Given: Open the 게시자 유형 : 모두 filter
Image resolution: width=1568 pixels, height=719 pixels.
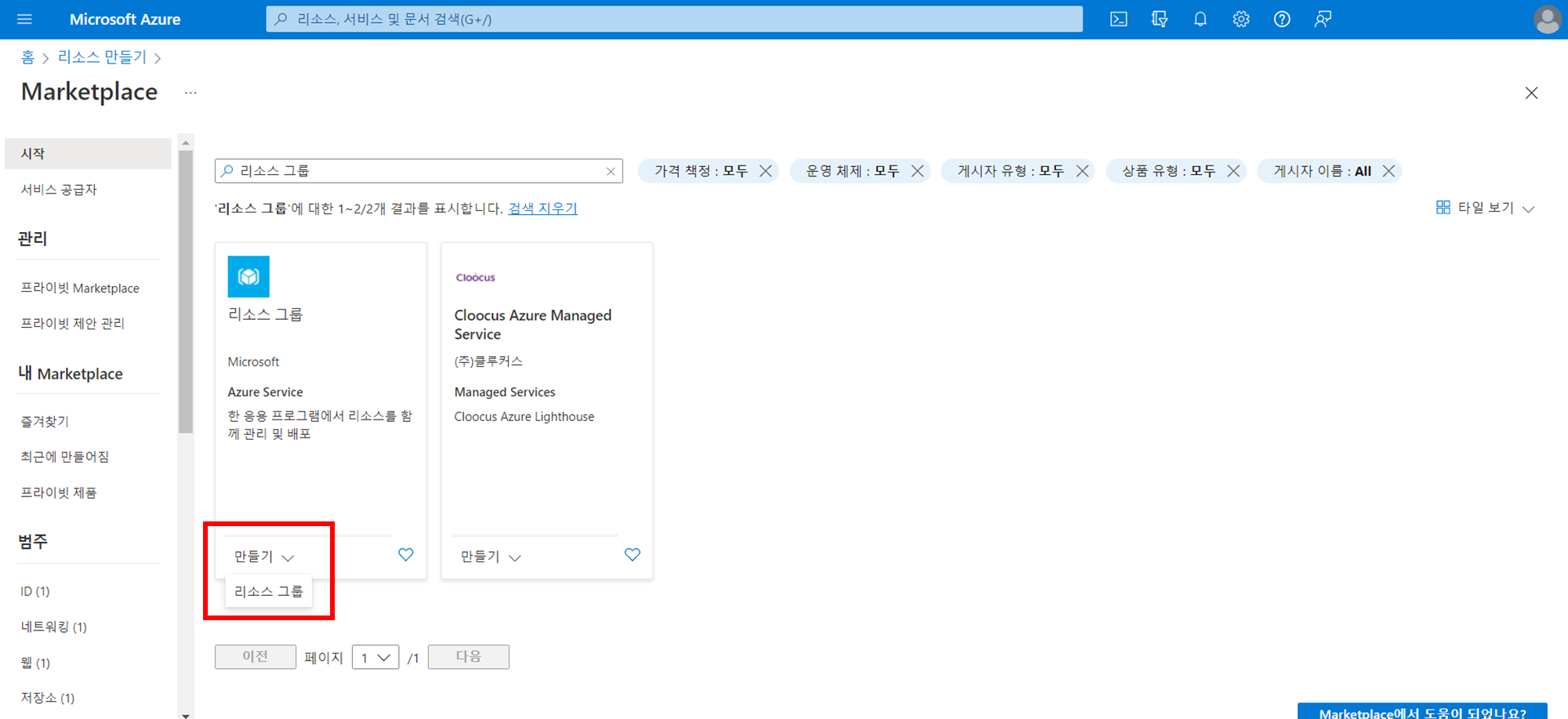Looking at the screenshot, I should [x=1011, y=171].
